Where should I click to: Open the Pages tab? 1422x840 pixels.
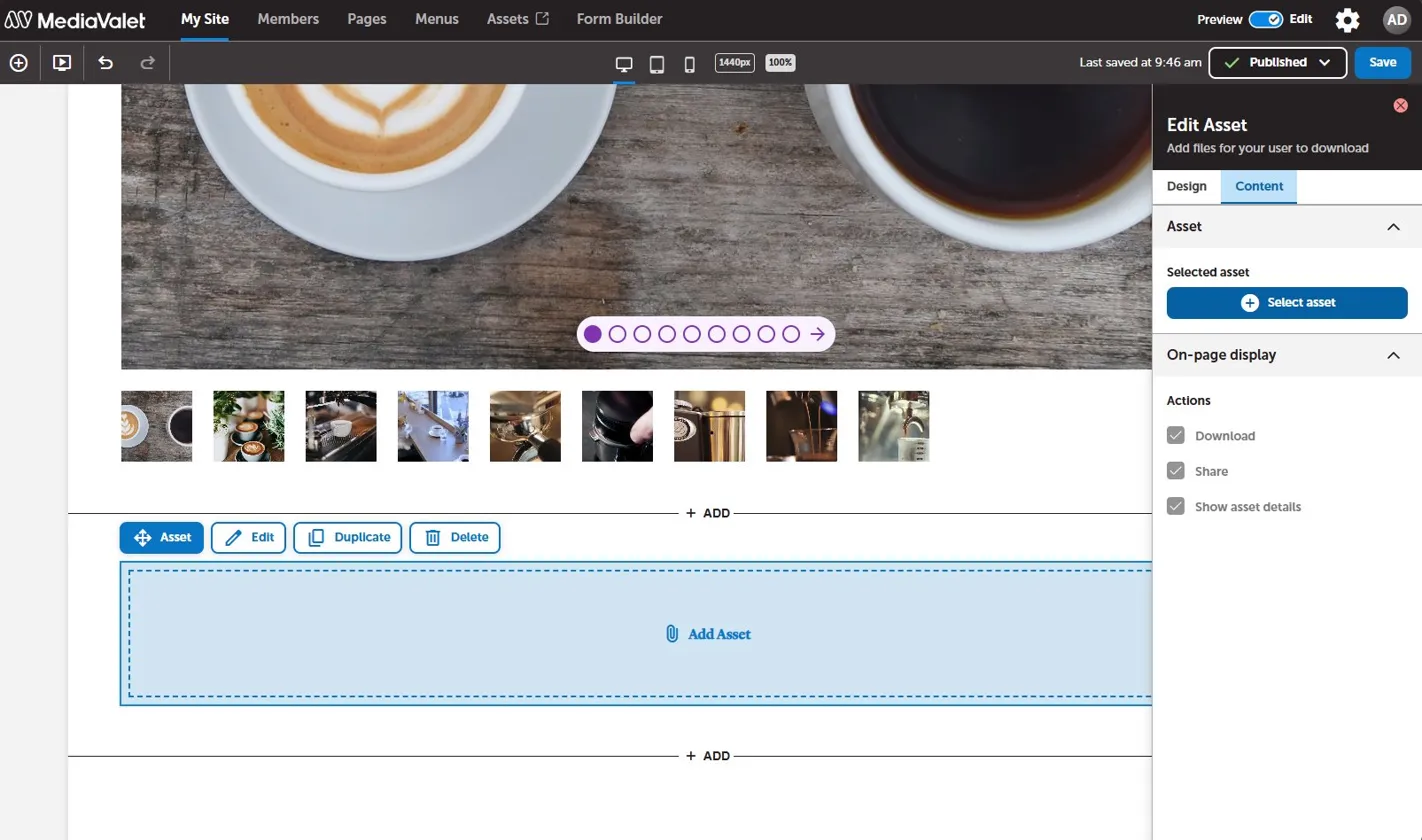[x=367, y=19]
